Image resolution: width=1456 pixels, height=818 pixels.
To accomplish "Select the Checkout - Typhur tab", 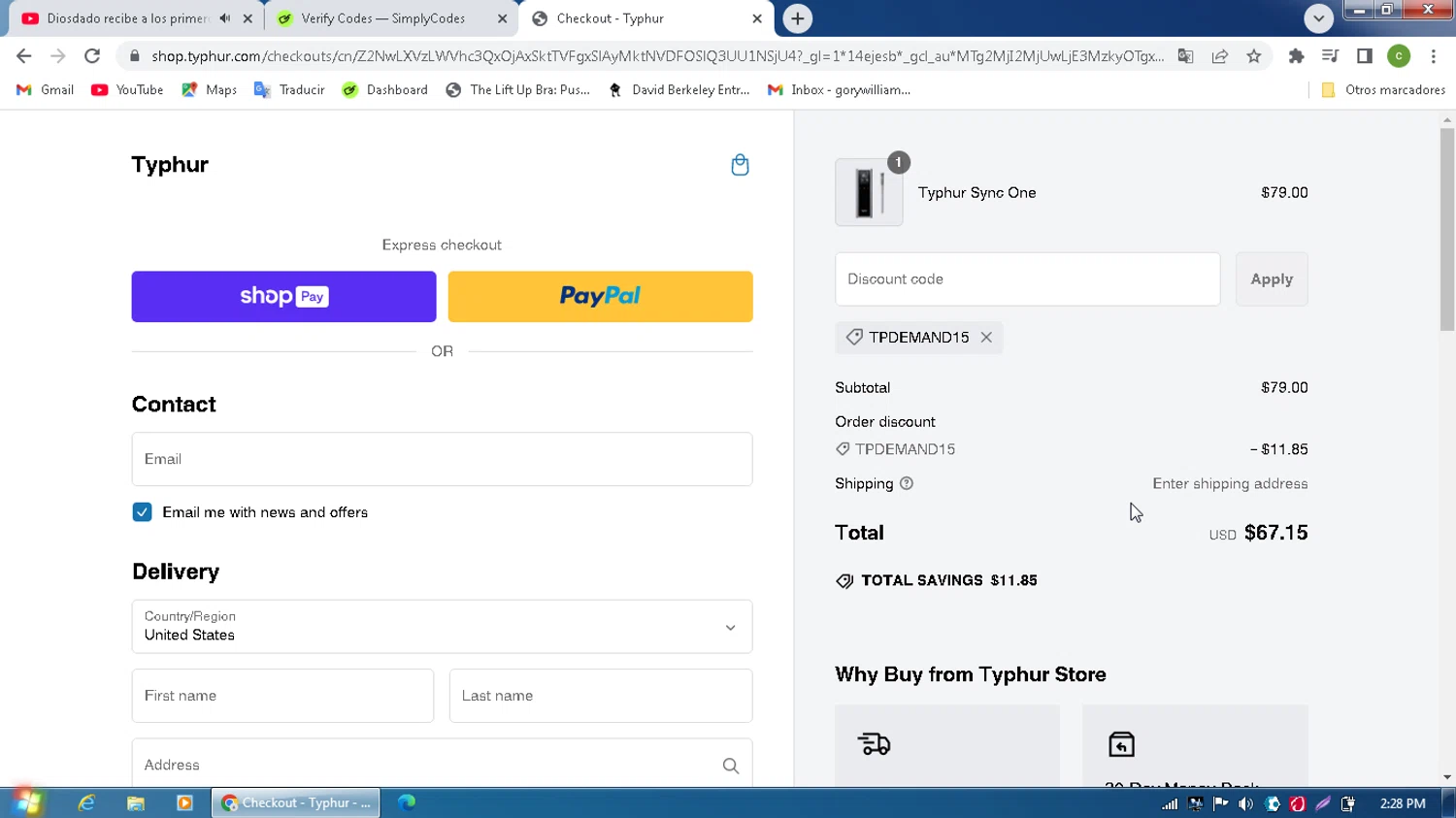I will click(x=610, y=18).
